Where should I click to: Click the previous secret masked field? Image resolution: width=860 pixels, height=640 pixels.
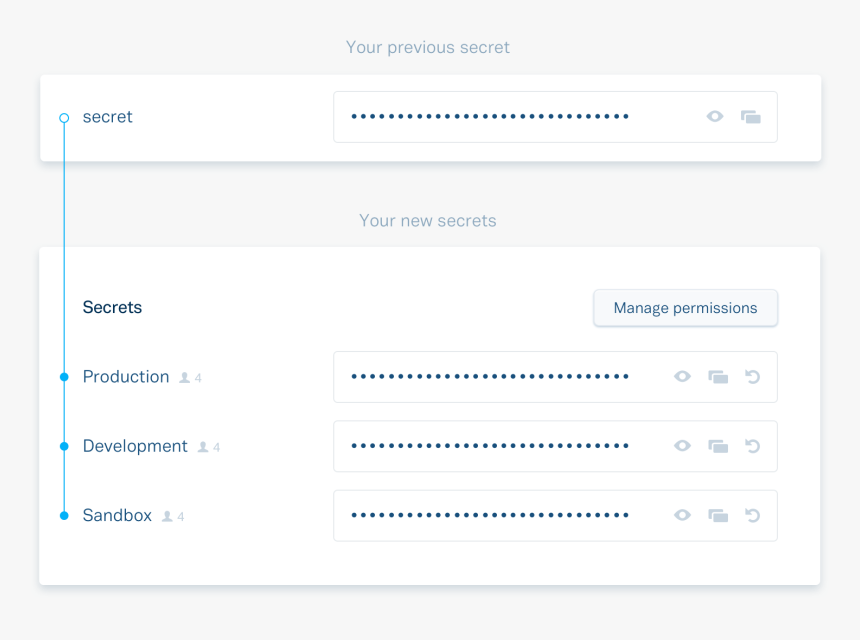click(x=490, y=117)
